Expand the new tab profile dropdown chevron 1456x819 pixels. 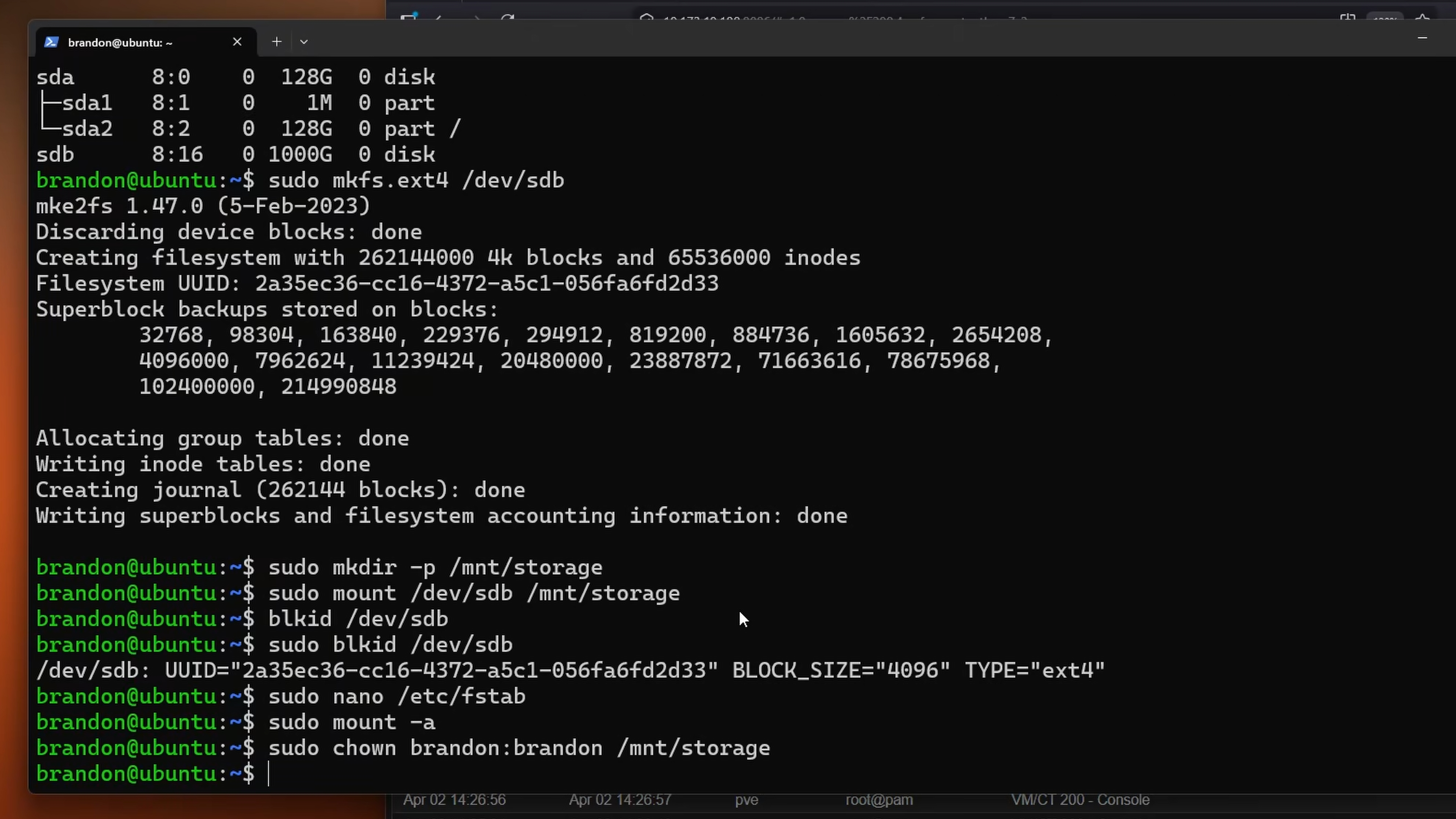point(304,42)
